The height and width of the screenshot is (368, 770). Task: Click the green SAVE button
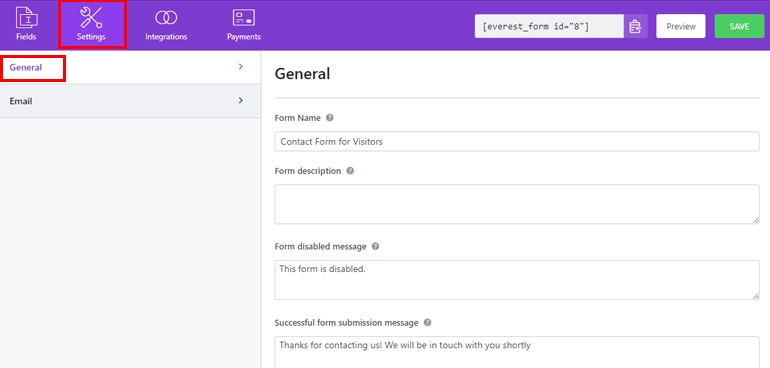pyautogui.click(x=739, y=26)
